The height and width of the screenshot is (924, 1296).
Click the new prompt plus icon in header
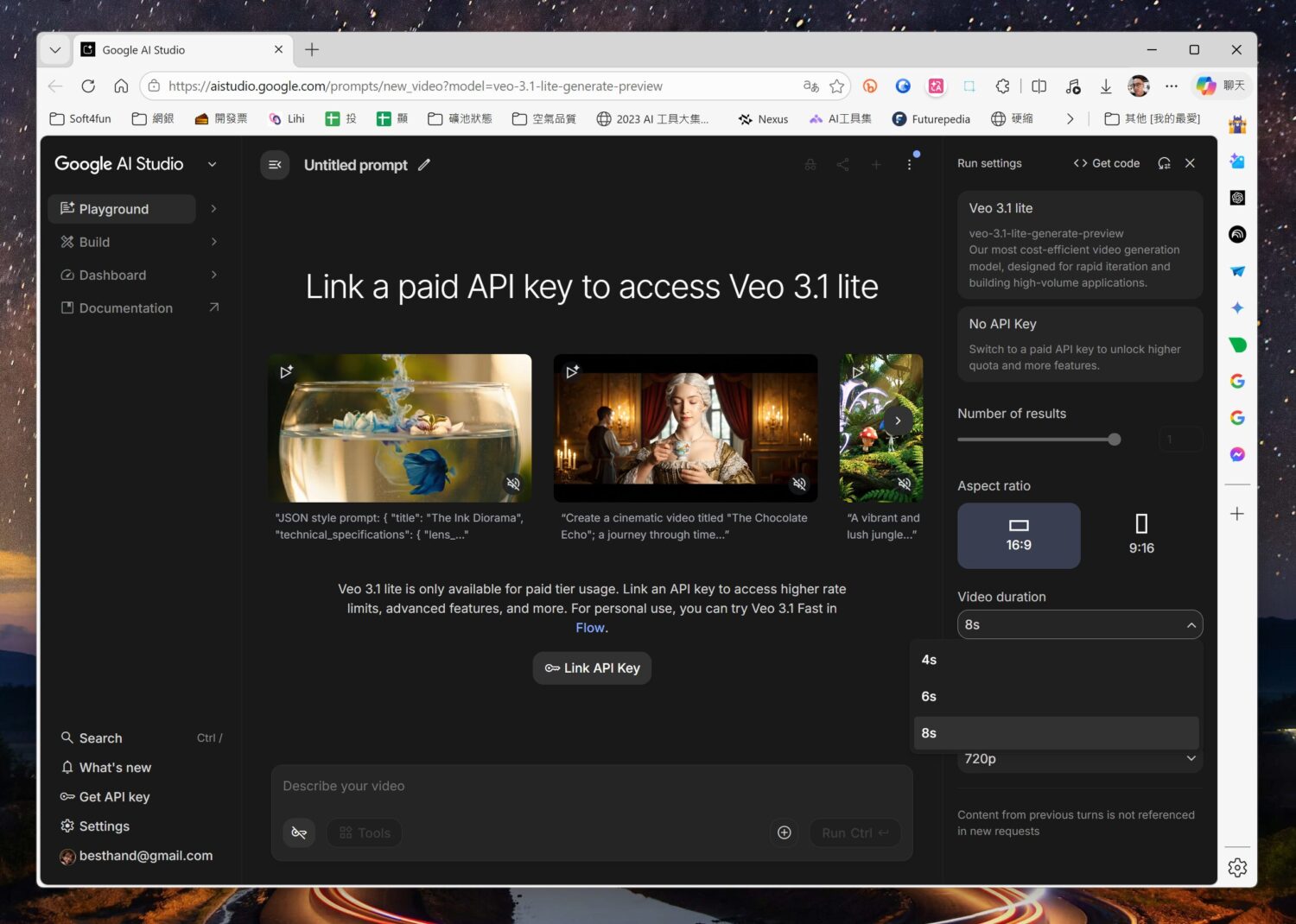876,165
